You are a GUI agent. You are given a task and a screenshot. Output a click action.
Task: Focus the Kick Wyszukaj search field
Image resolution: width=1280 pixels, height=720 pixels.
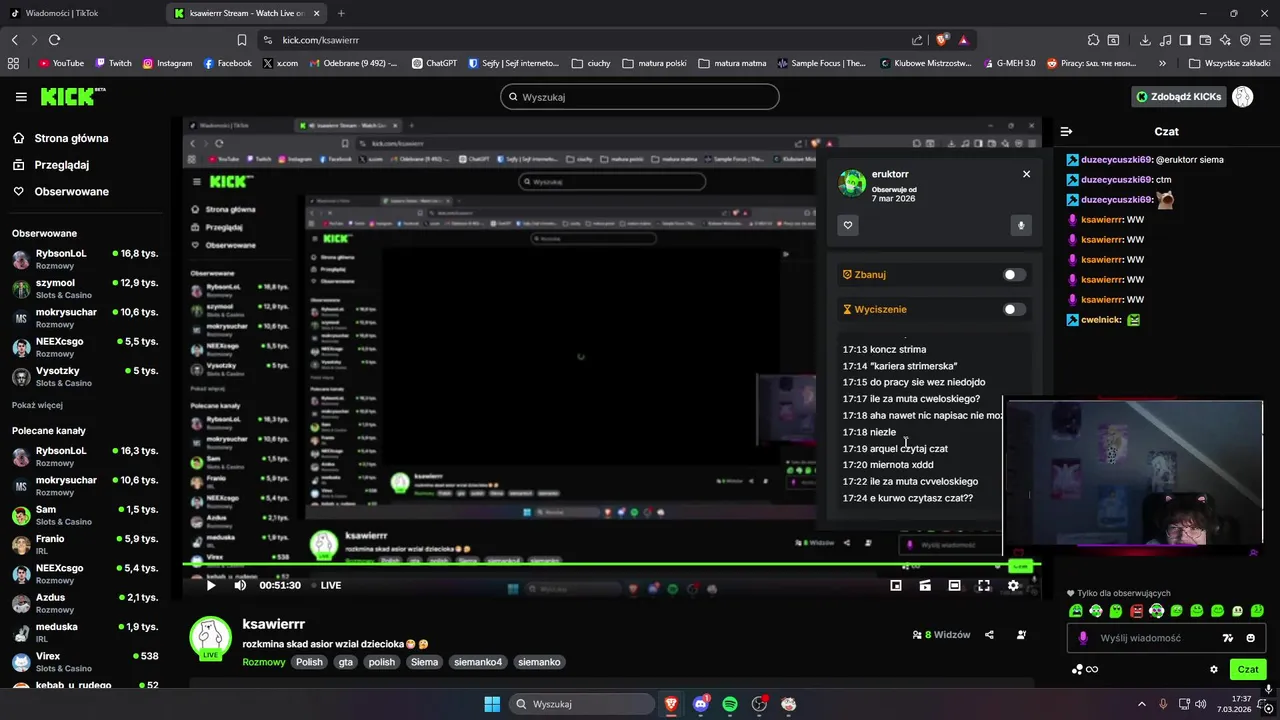(640, 97)
